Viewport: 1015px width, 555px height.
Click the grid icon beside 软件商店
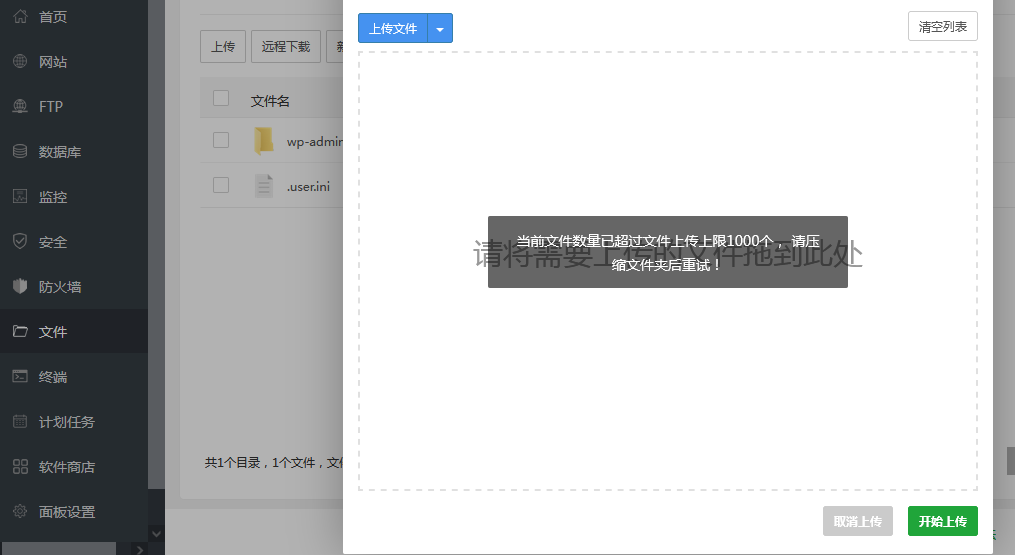20,466
